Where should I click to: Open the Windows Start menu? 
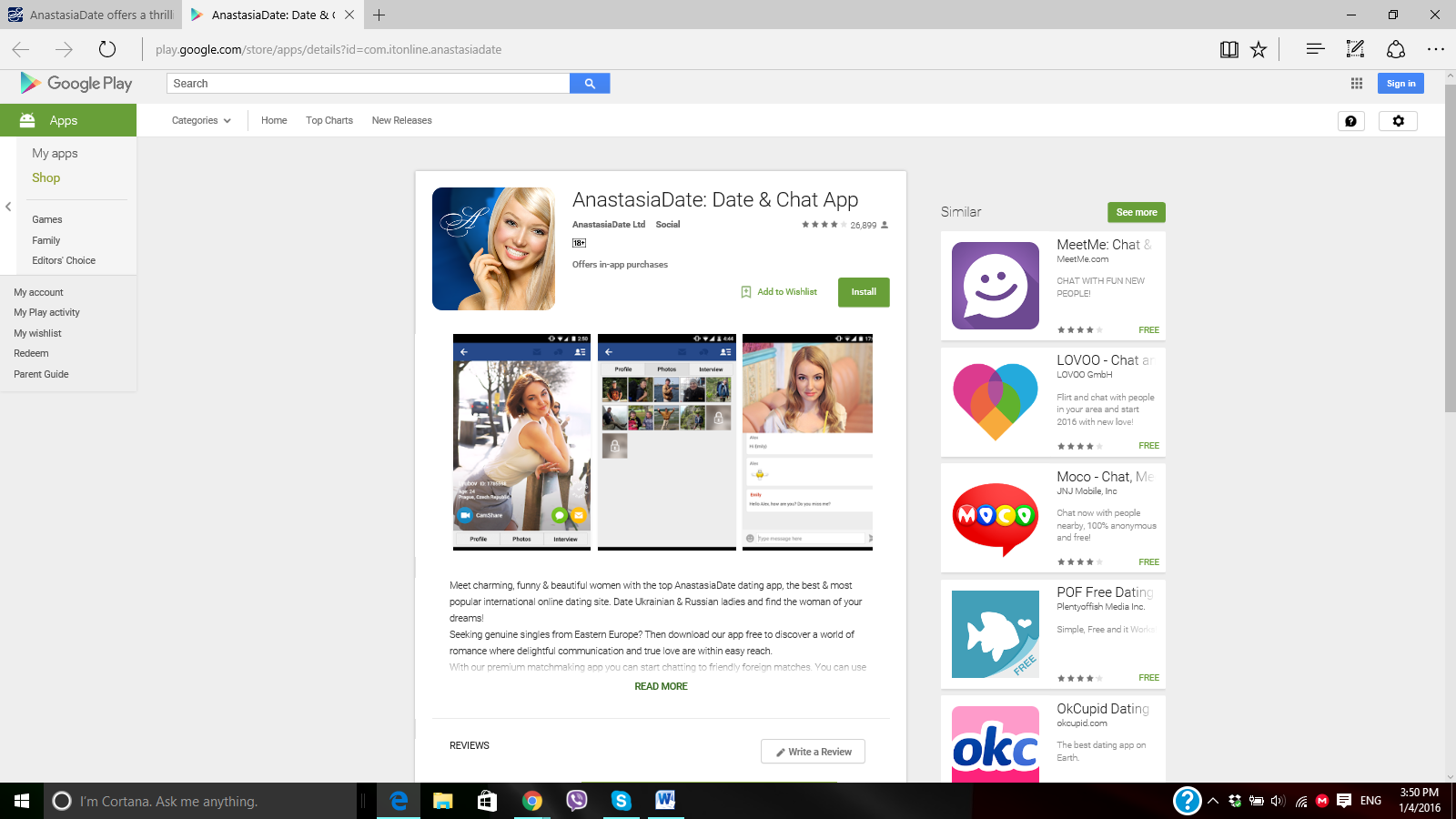[x=22, y=801]
